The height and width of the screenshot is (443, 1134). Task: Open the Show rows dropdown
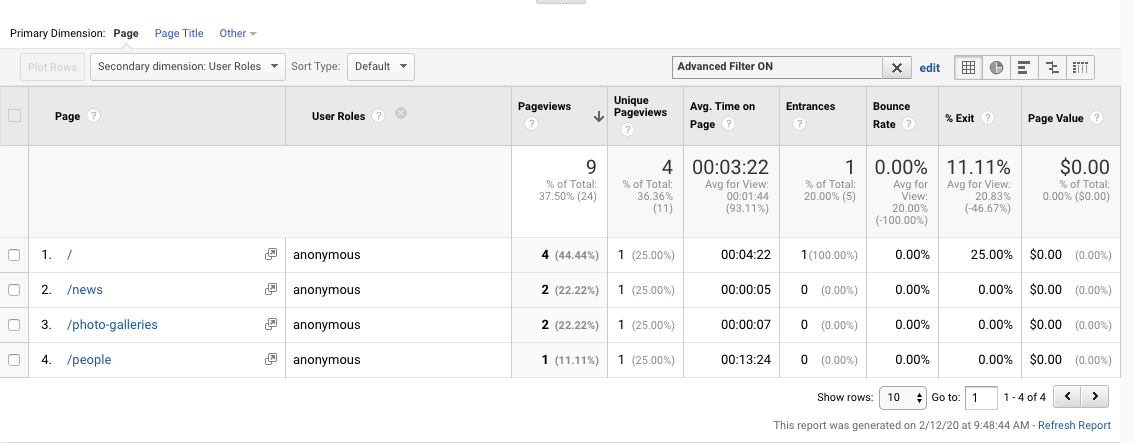[903, 397]
